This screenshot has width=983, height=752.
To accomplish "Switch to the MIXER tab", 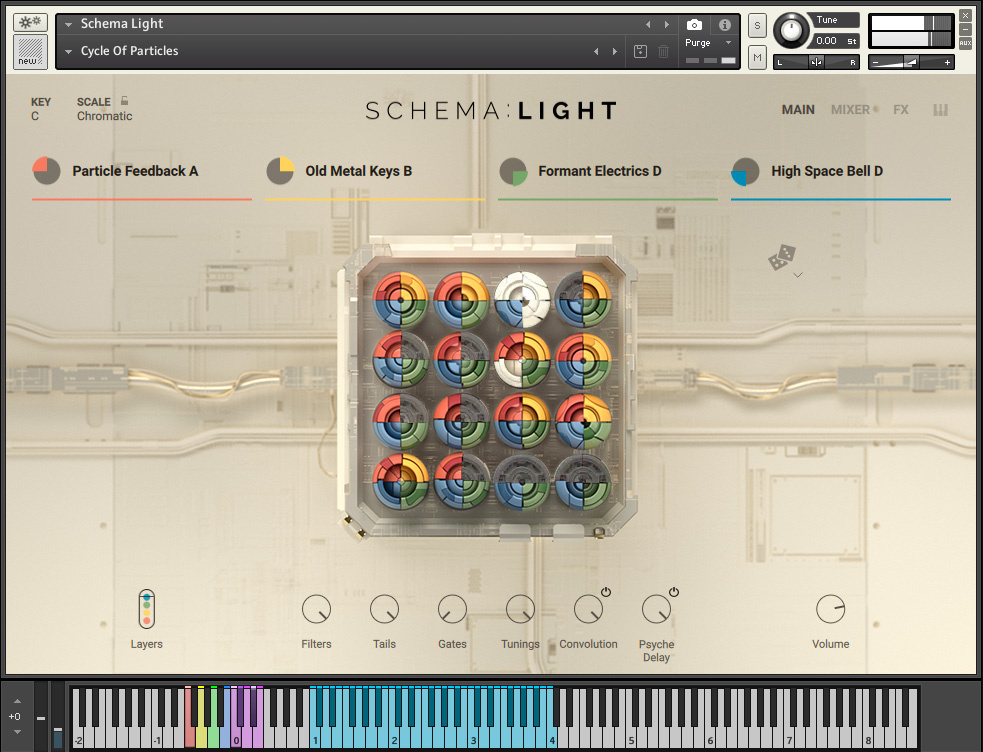I will (850, 110).
